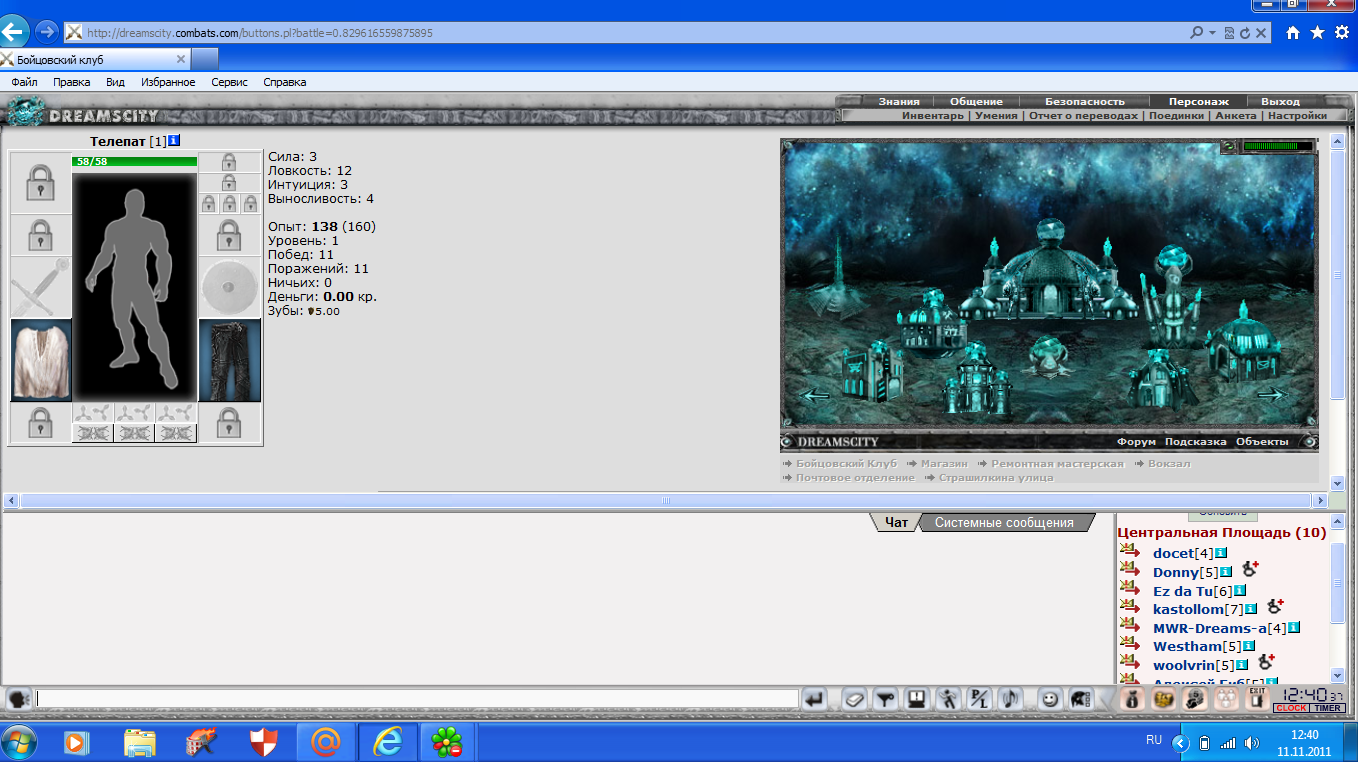Open the Общение top menu

click(x=976, y=101)
